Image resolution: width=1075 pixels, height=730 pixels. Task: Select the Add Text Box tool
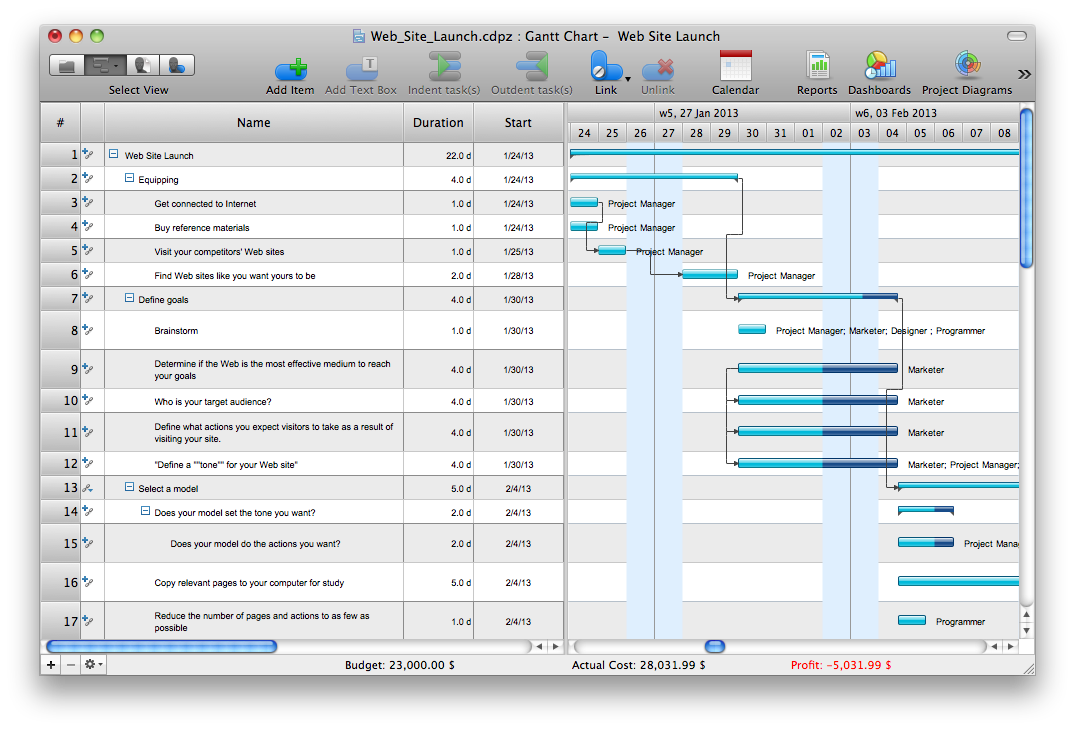[361, 68]
